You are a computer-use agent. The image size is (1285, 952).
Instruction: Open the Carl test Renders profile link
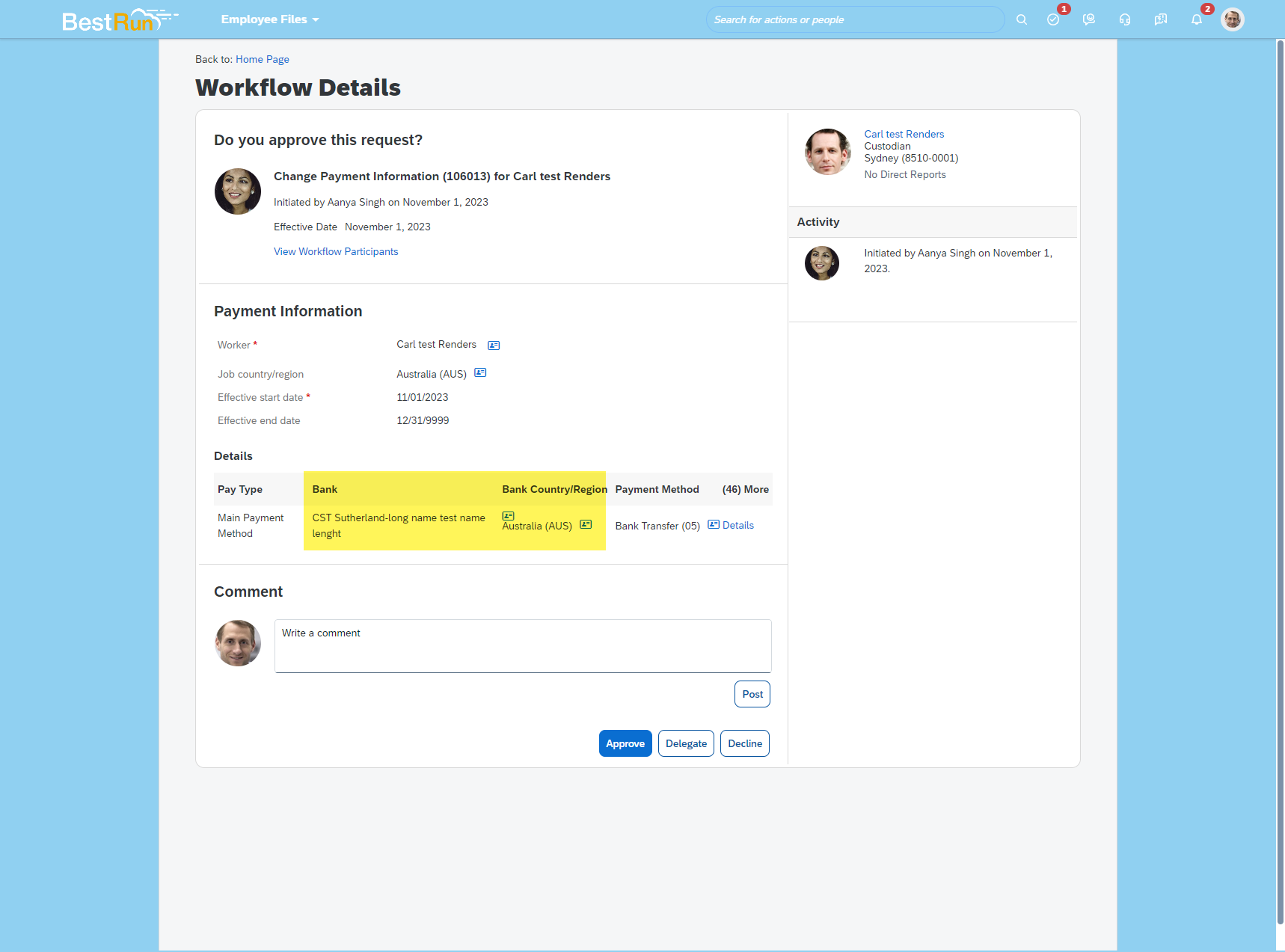point(904,134)
